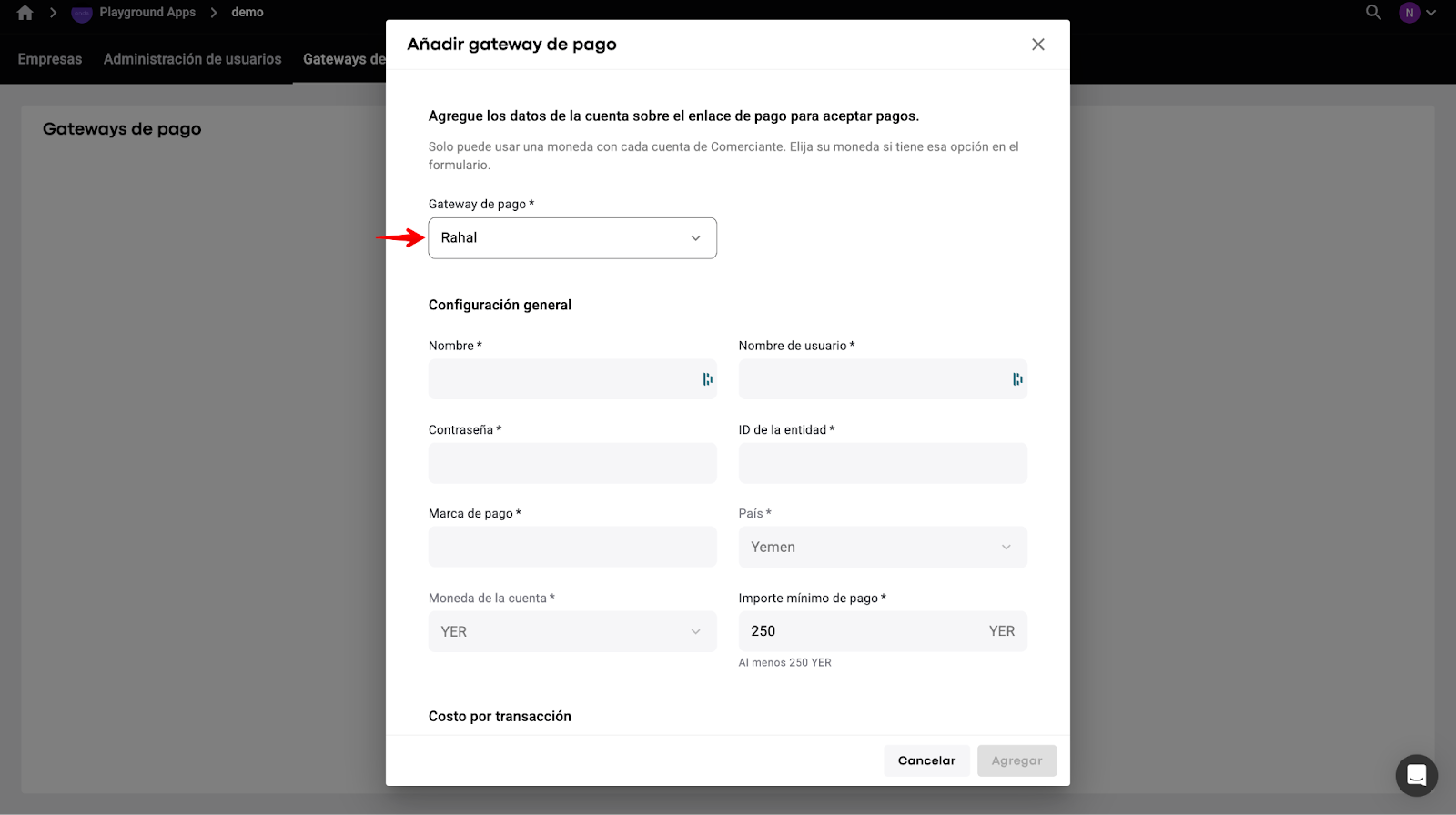Open the chat support widget
Viewport: 1456px width, 815px height.
coord(1416,775)
